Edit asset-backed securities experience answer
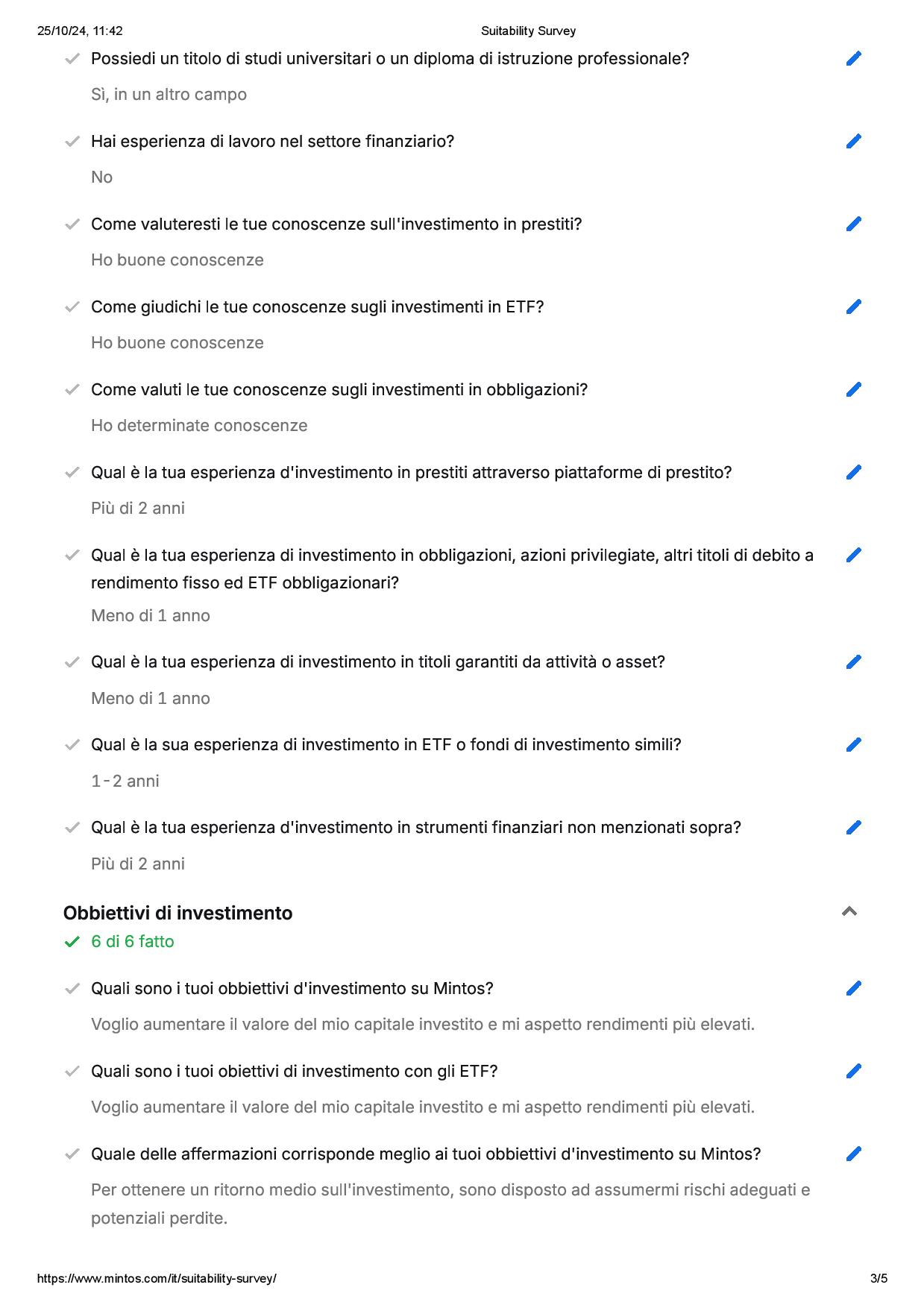The height and width of the screenshot is (1308, 924). pyautogui.click(x=854, y=662)
